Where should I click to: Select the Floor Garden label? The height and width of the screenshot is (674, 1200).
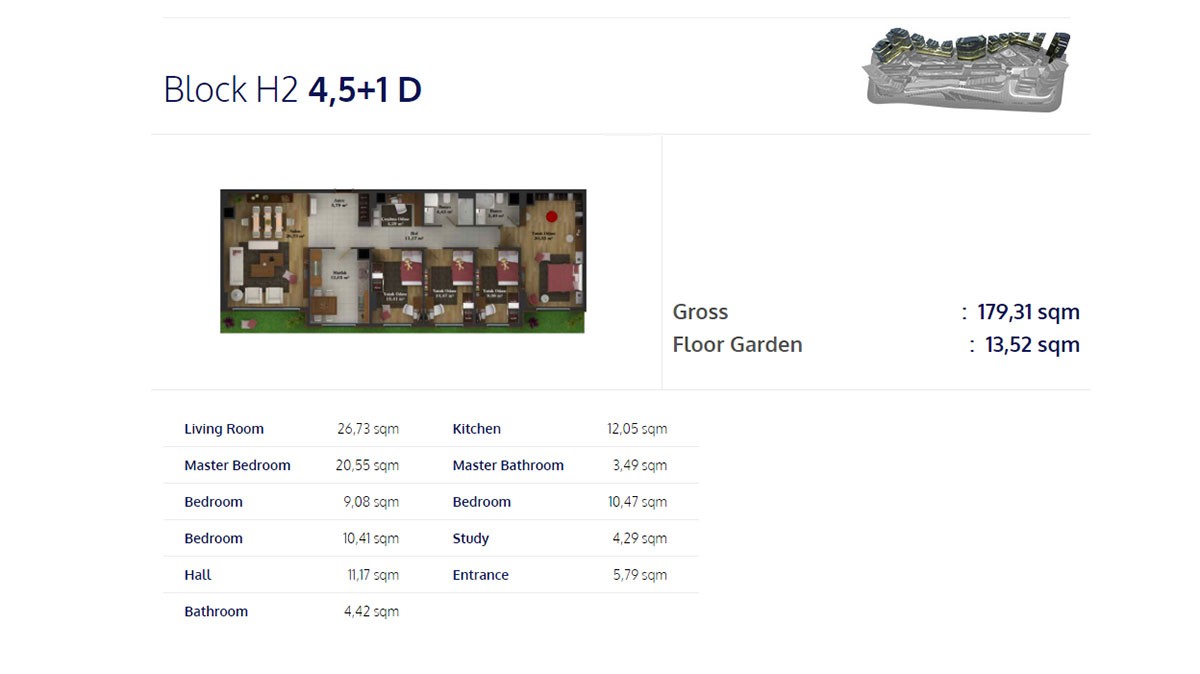(x=737, y=344)
